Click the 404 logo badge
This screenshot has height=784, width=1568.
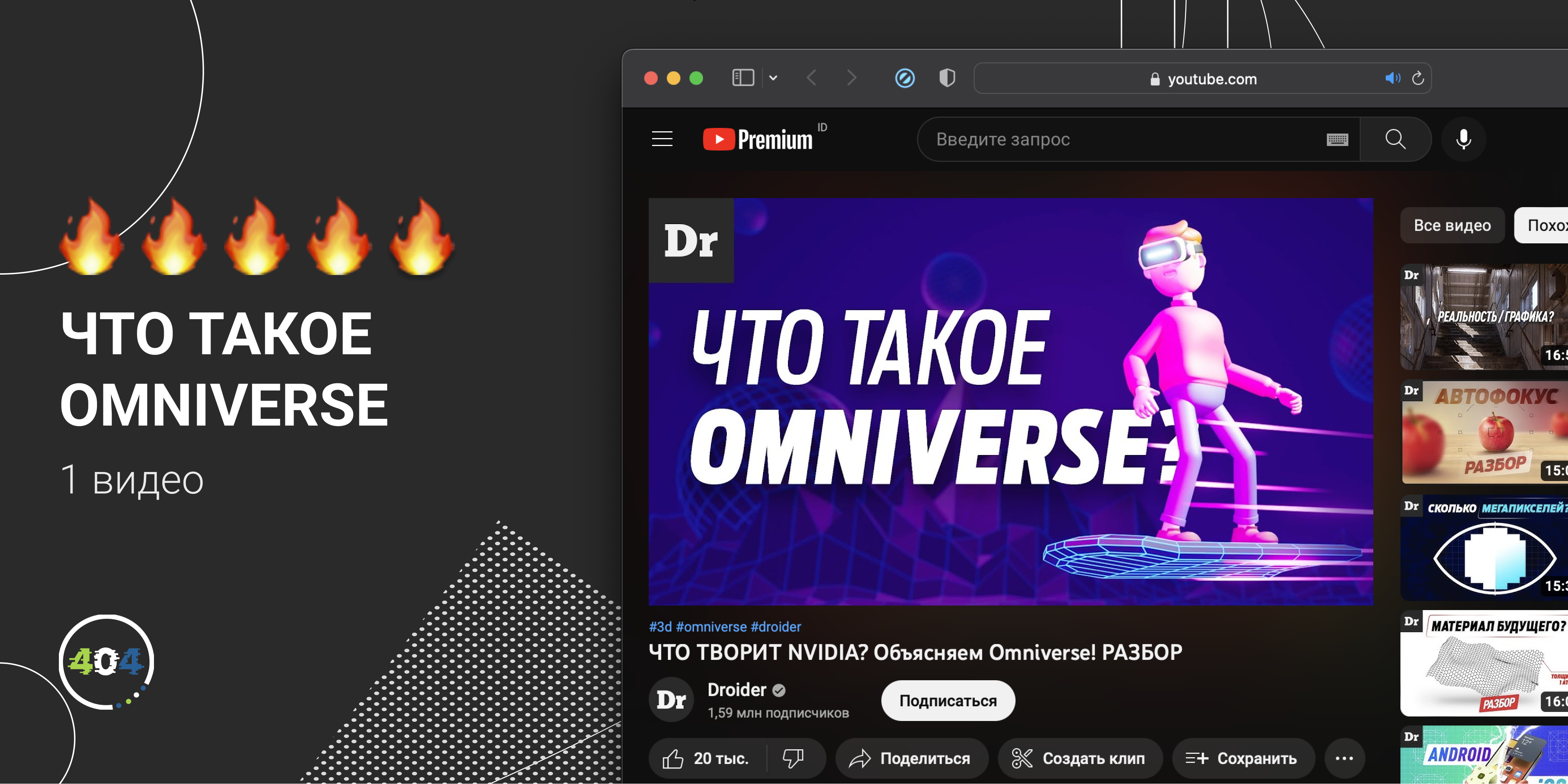point(106,662)
